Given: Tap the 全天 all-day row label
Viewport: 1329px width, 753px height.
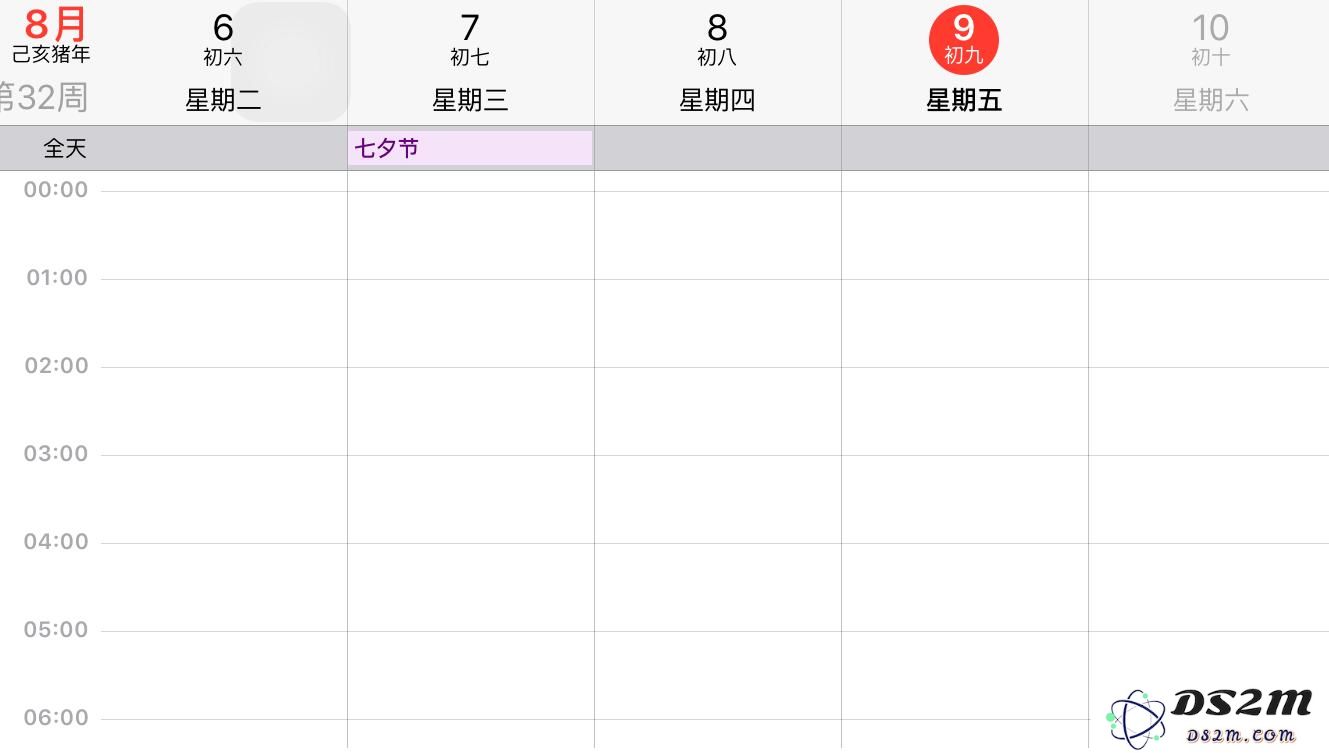Looking at the screenshot, I should [65, 148].
